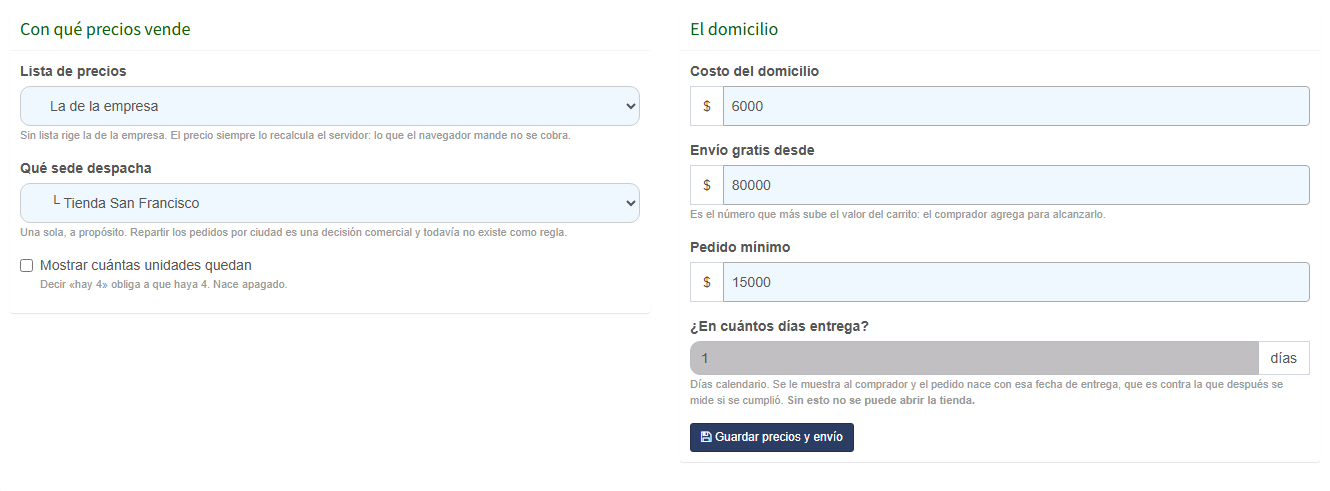Viewport: 1330px width, 491px height.
Task: Click the dollar sign beside Pedido mínimo
Action: click(x=707, y=282)
